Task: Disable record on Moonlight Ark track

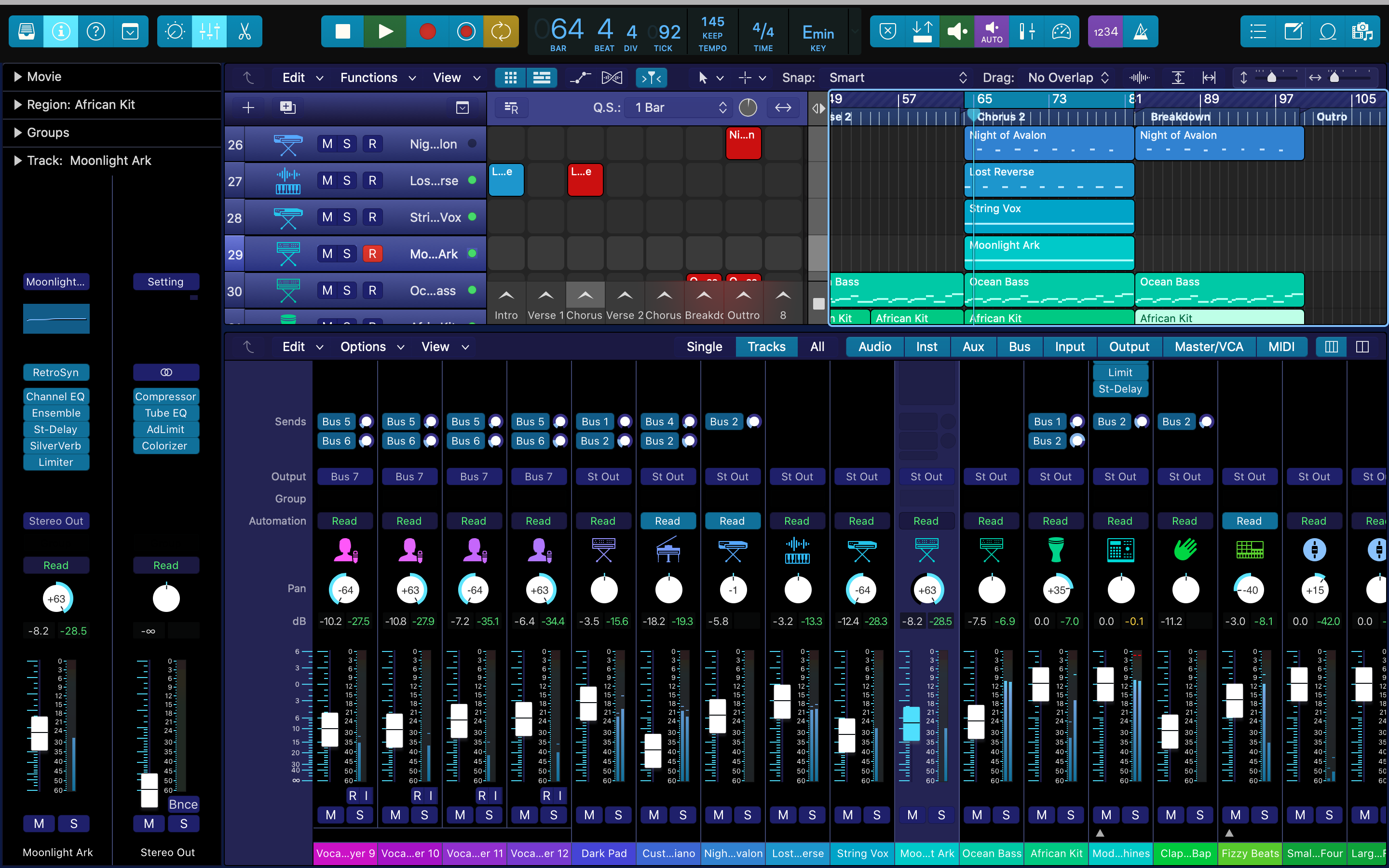Action: point(372,254)
